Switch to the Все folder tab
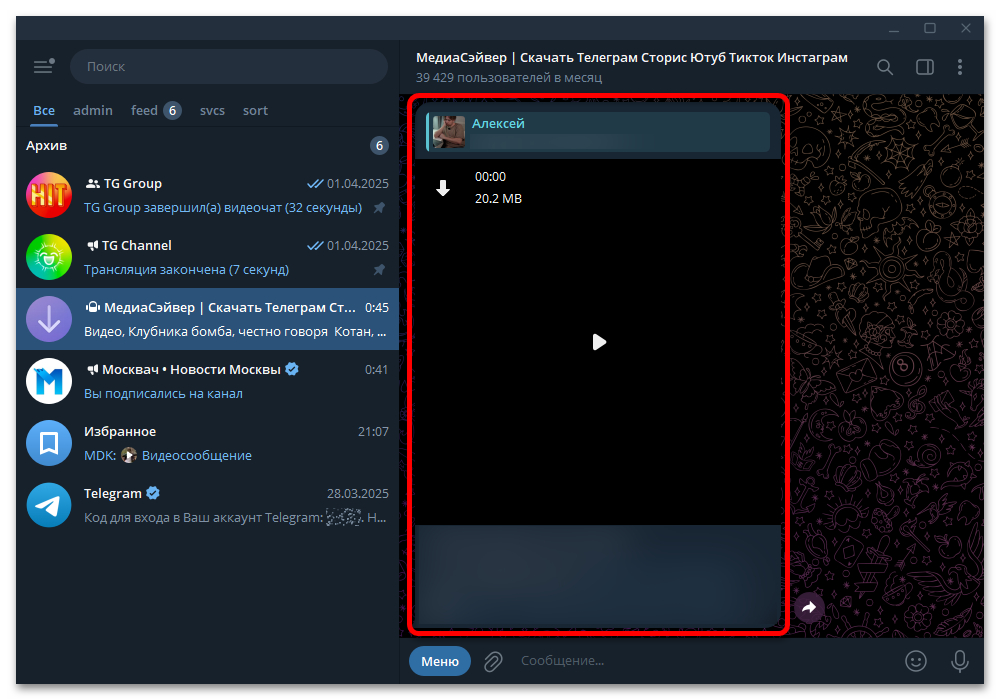1000x700 pixels. click(44, 110)
